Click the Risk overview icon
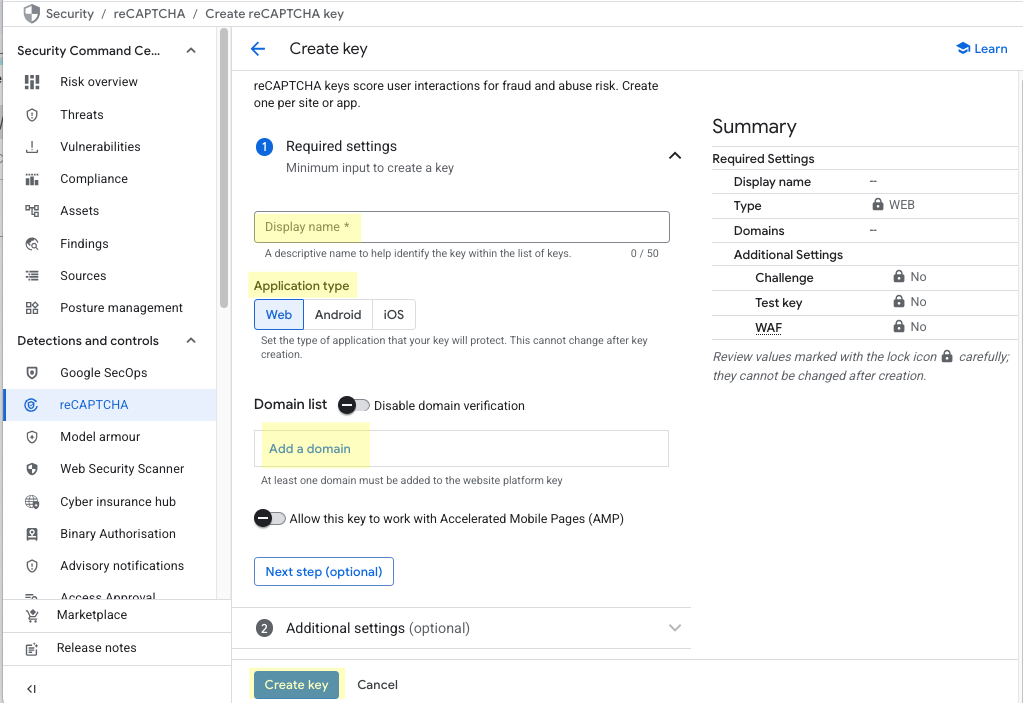The height and width of the screenshot is (703, 1023). (32, 82)
